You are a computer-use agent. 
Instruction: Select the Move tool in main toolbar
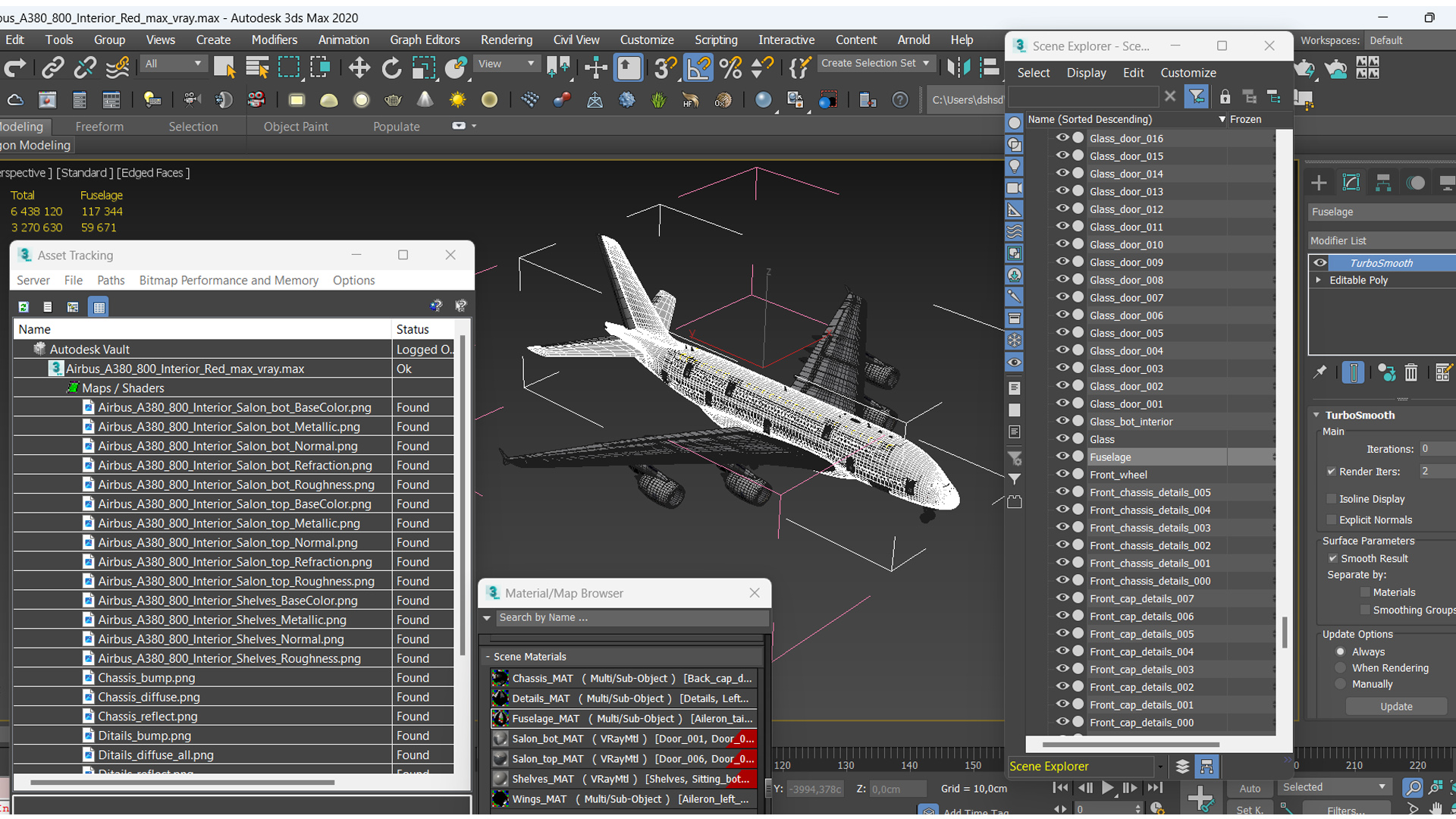coord(359,68)
